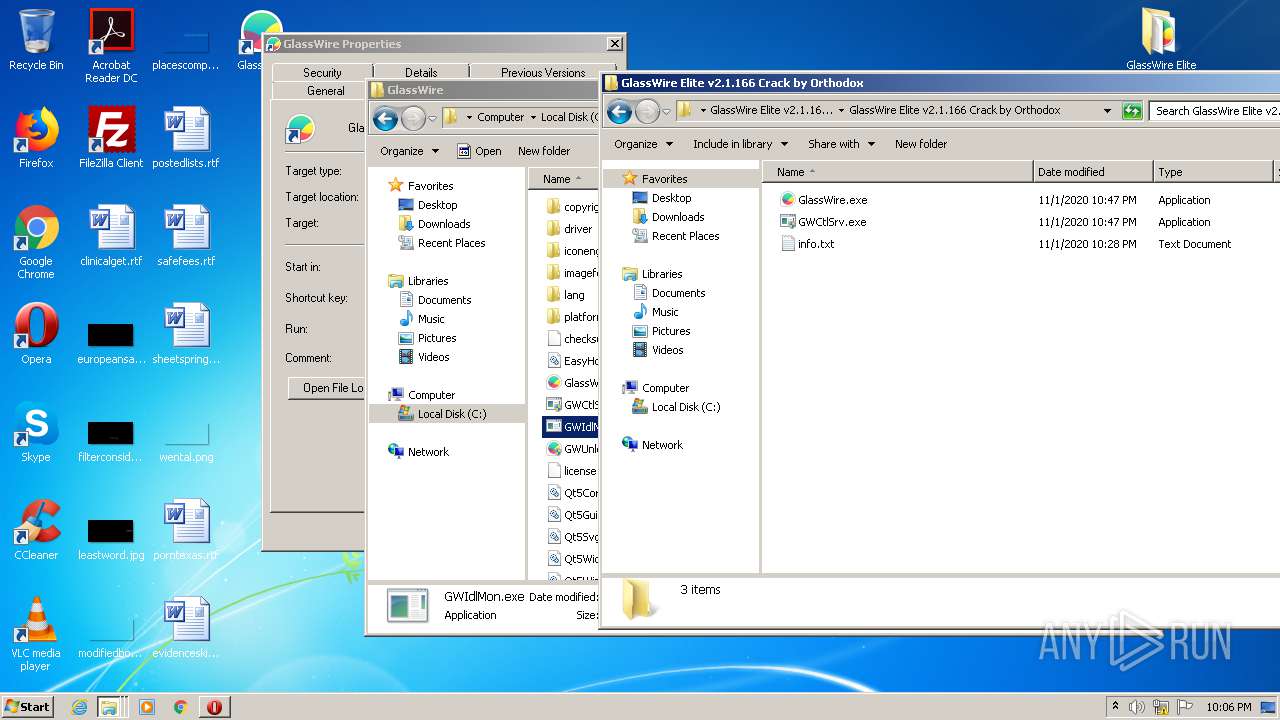This screenshot has width=1280, height=720.
Task: Switch to Security tab in Properties
Action: (x=322, y=73)
